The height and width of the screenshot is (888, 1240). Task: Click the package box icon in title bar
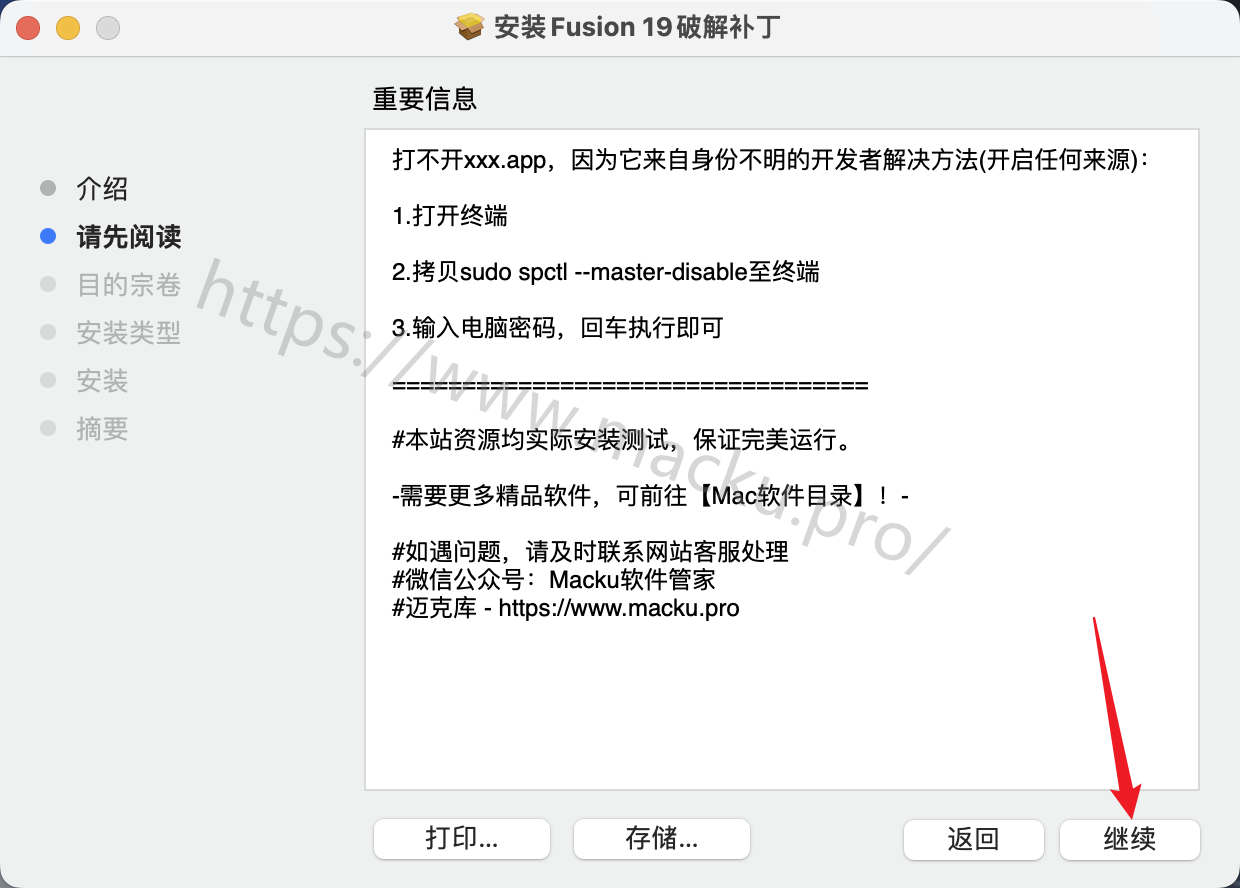pos(469,26)
